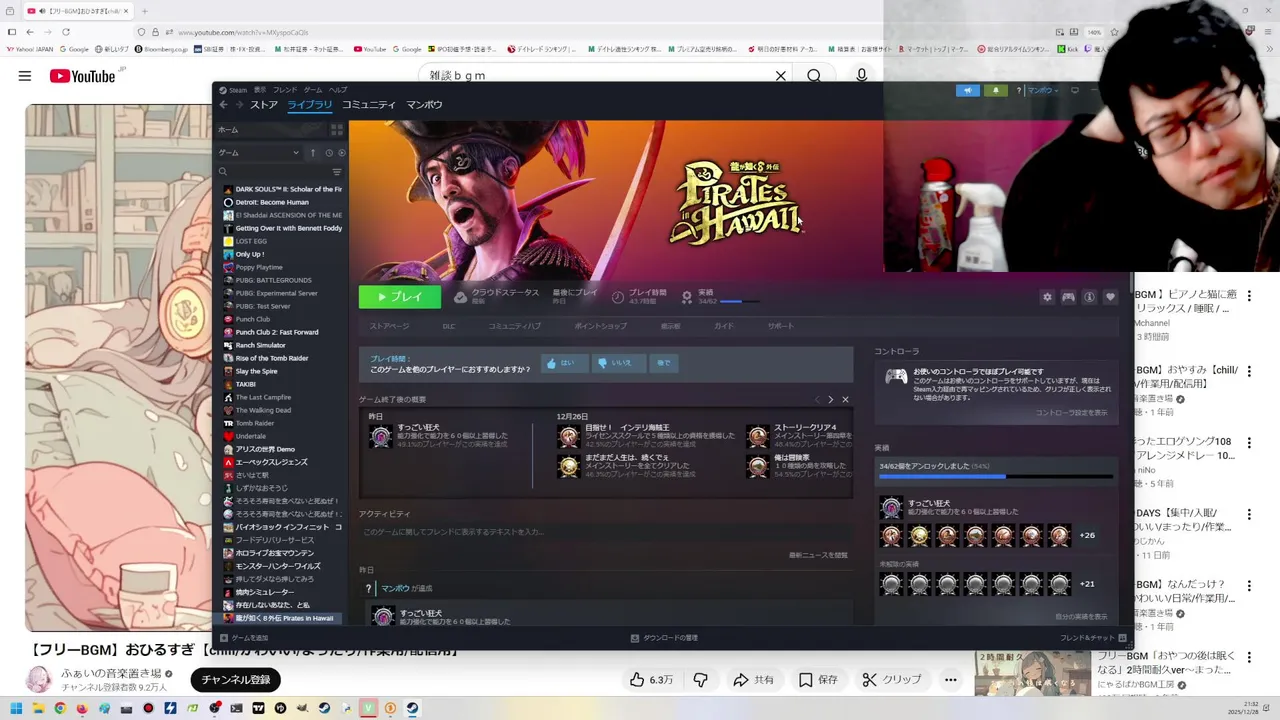Open controller layout icon in Steam

click(x=1068, y=297)
